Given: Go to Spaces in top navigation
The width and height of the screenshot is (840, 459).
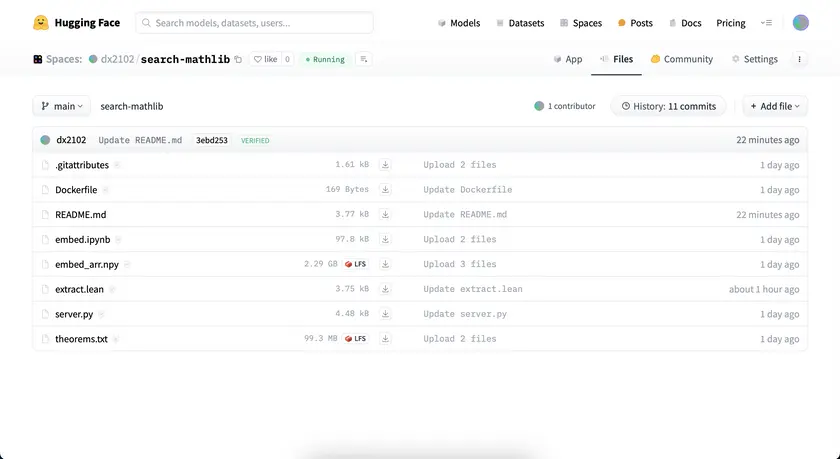Looking at the screenshot, I should (x=581, y=23).
